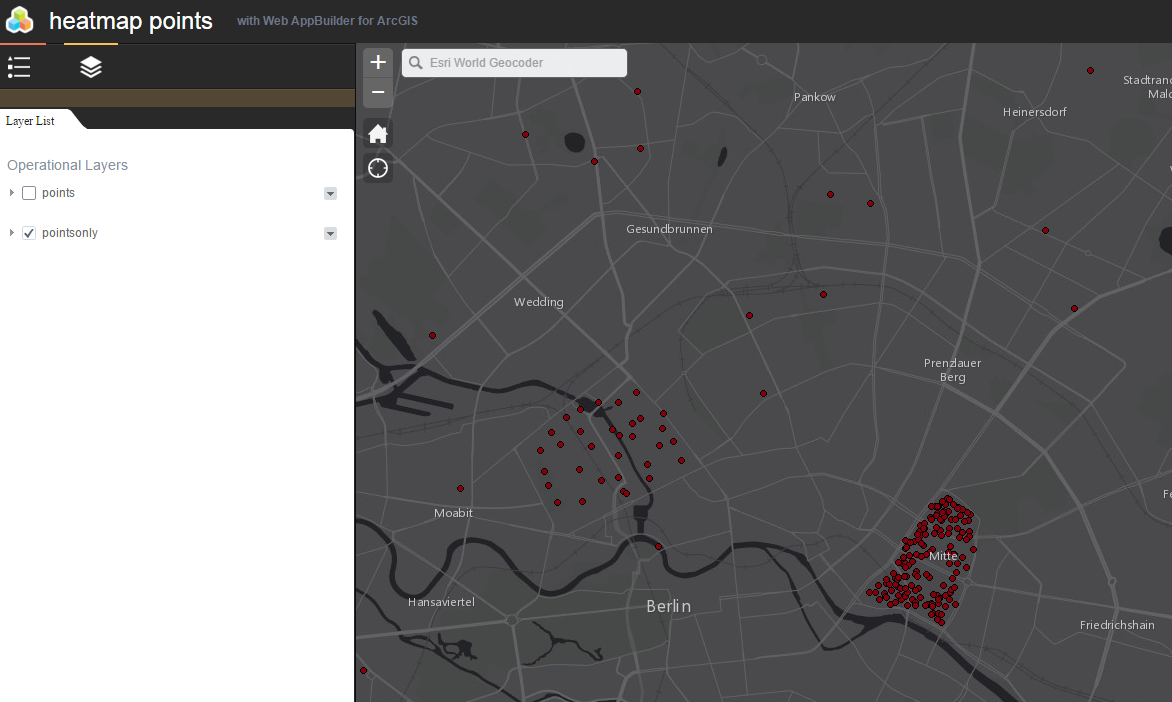The image size is (1172, 702).
Task: Click the Gesundbrunnen map label
Action: pyautogui.click(x=669, y=229)
